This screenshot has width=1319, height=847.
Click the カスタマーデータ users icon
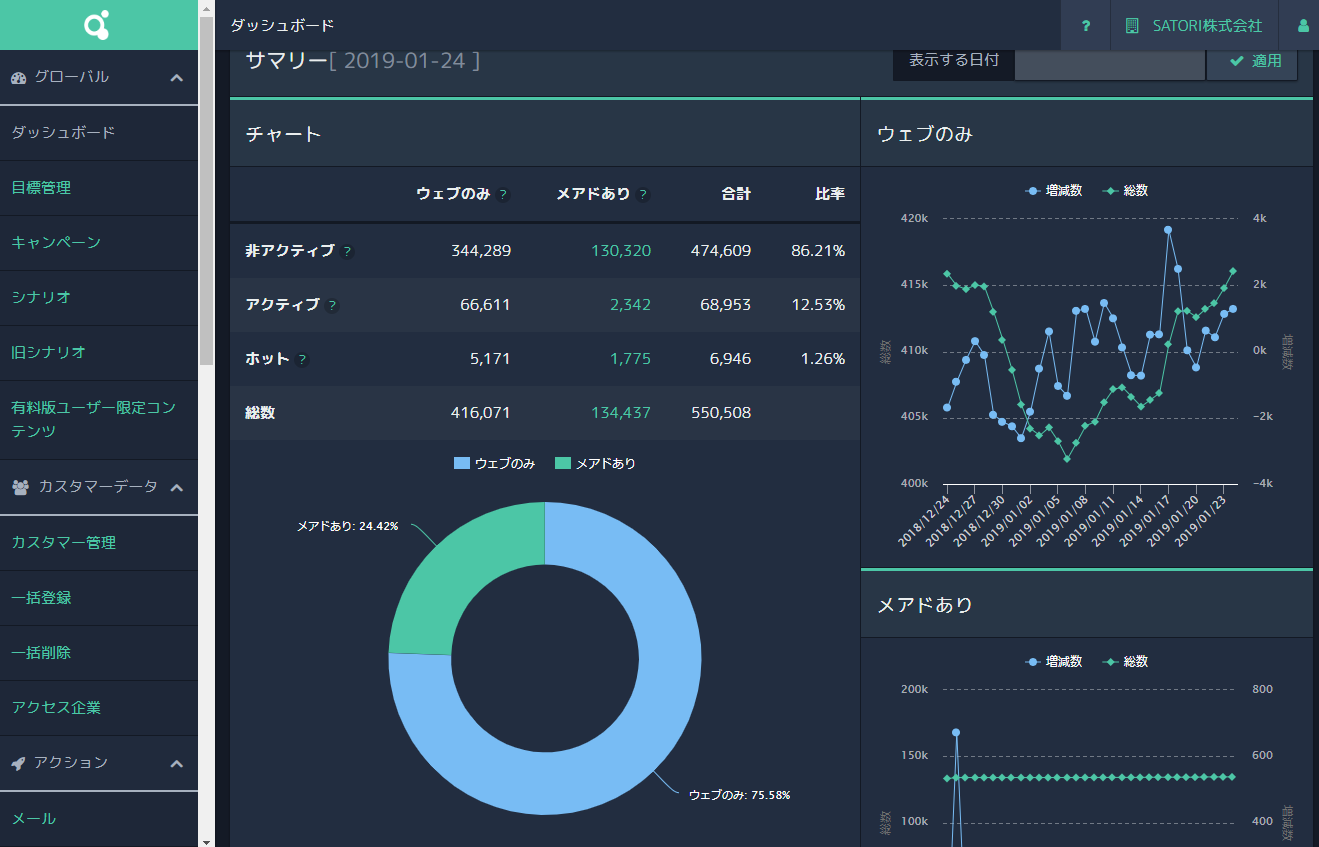point(21,487)
